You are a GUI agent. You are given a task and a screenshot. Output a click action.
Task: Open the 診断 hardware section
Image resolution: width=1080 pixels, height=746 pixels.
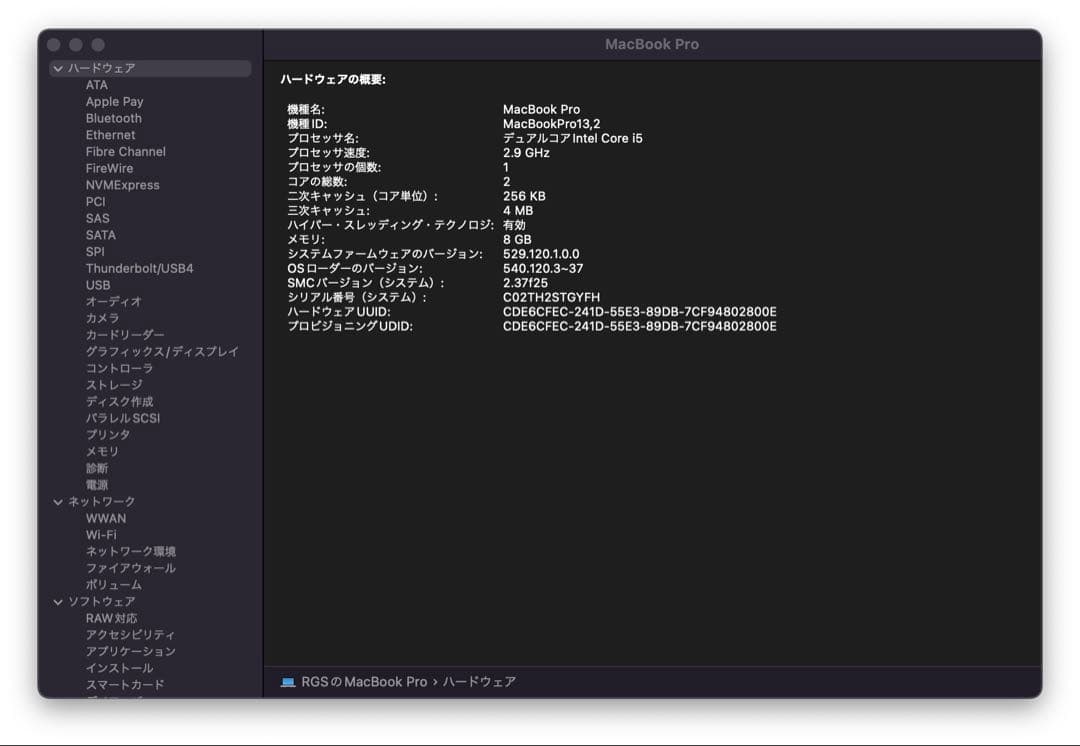pyautogui.click(x=96, y=468)
